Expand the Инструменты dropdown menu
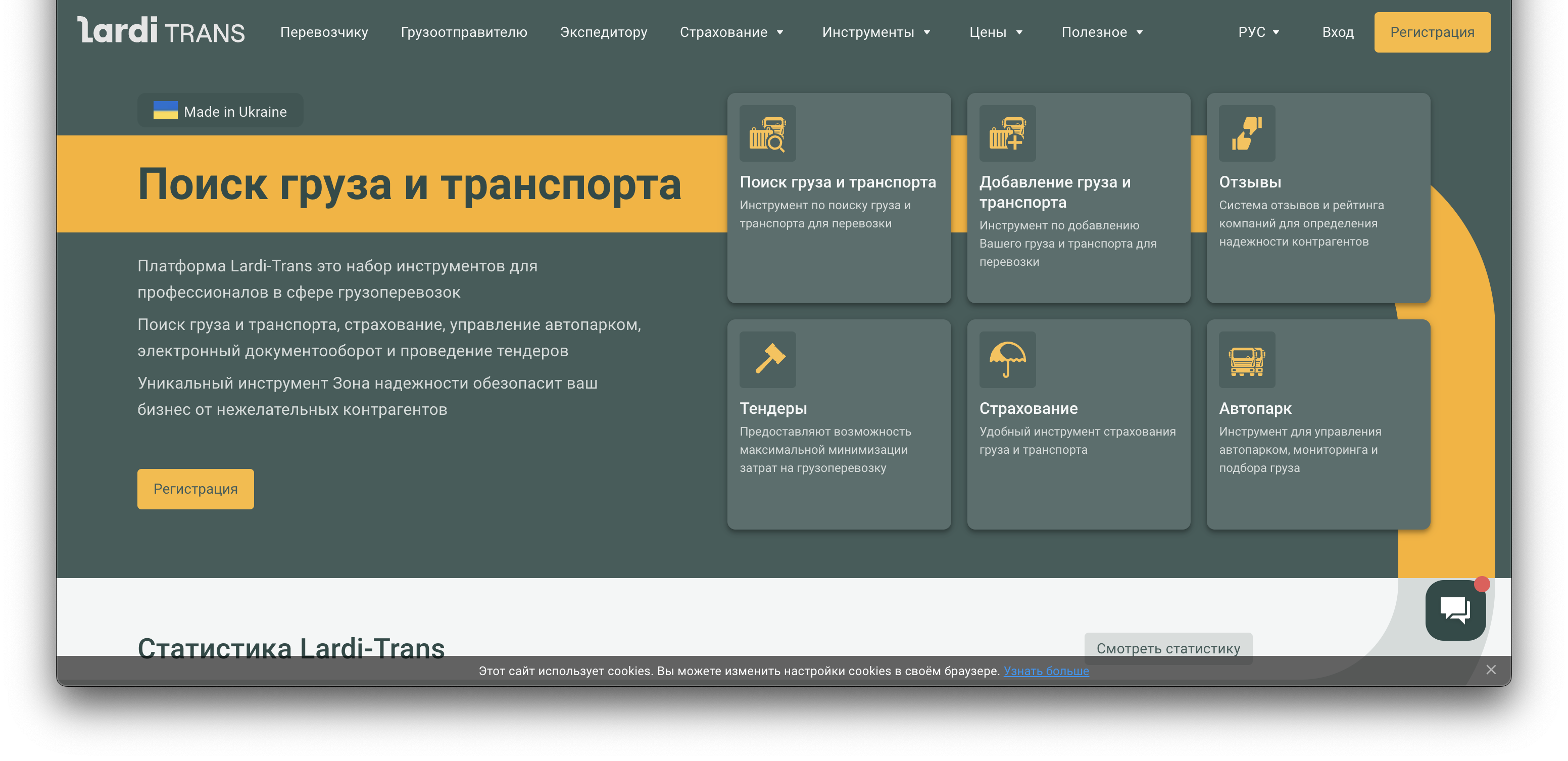The image size is (1568, 761). pyautogui.click(x=876, y=32)
